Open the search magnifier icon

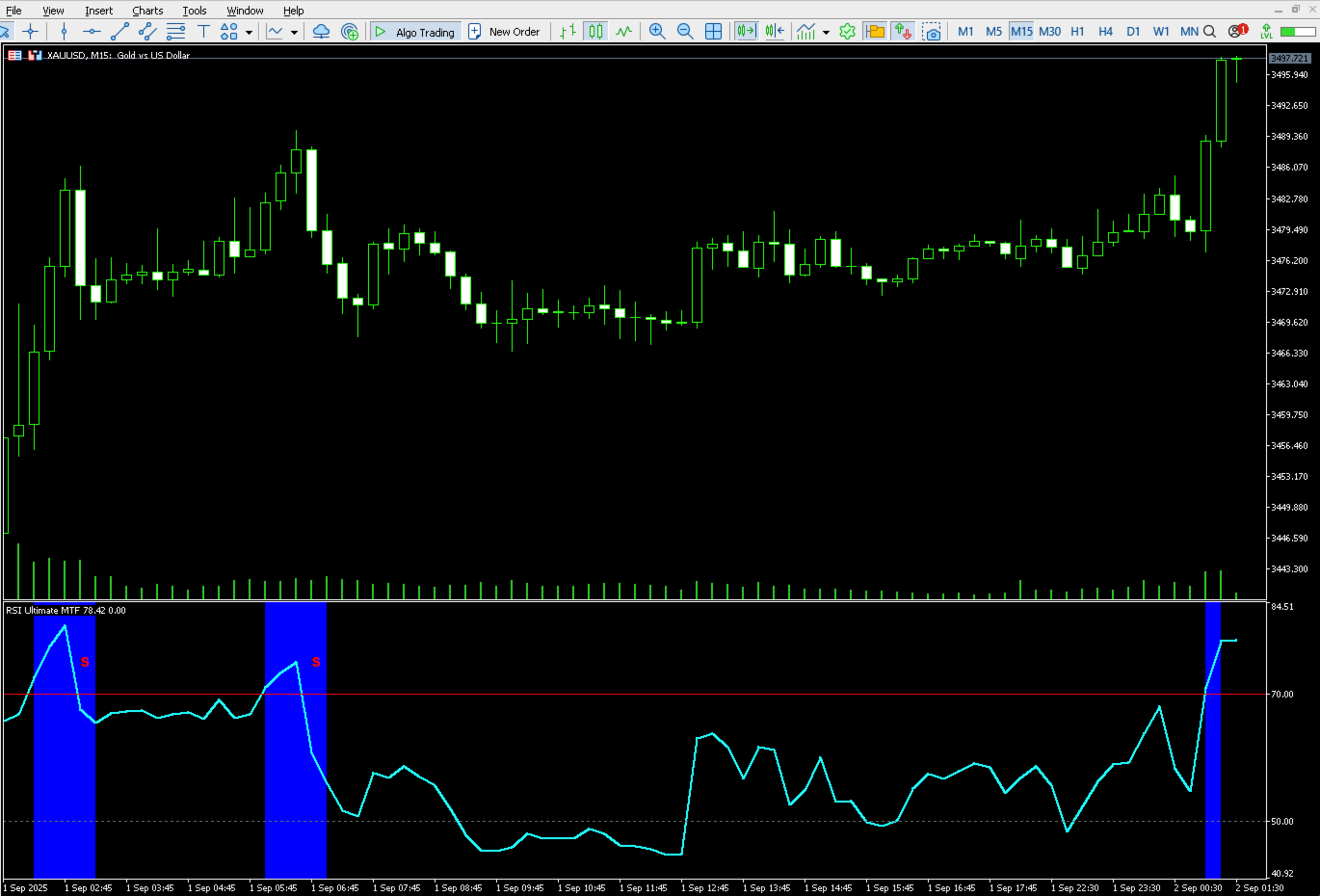[1210, 32]
